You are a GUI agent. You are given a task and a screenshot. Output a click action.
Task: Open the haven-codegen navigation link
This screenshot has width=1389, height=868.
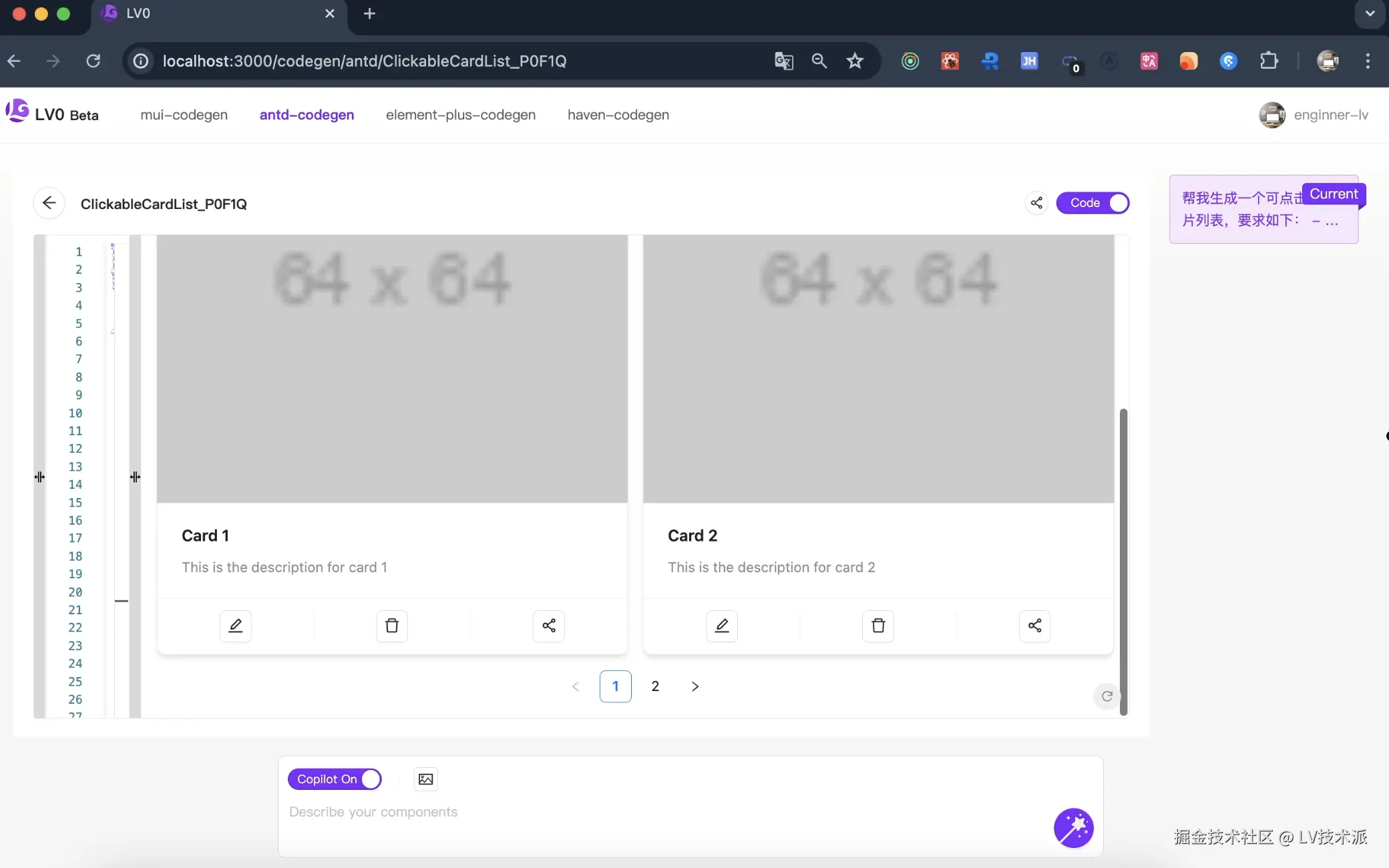(618, 115)
